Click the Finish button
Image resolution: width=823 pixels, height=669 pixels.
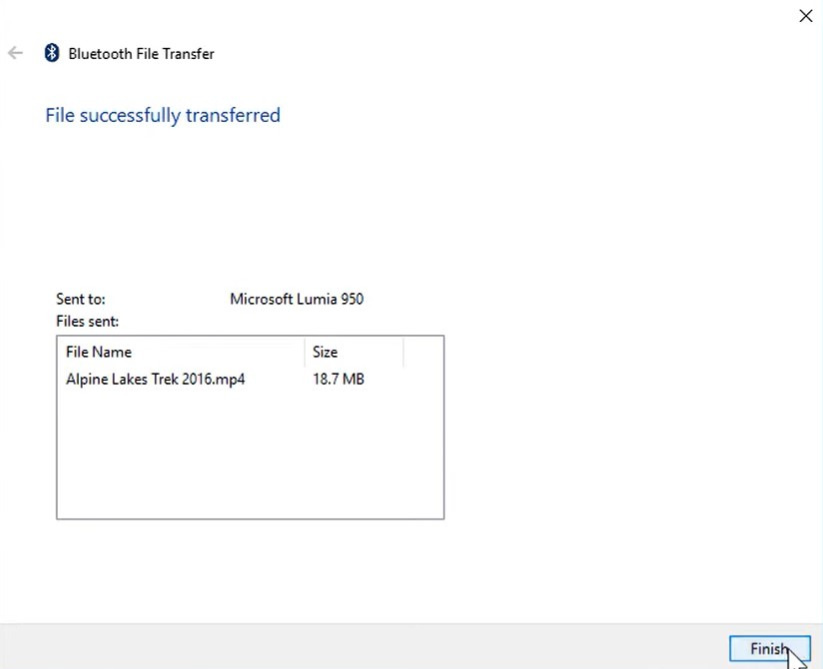[x=768, y=649]
